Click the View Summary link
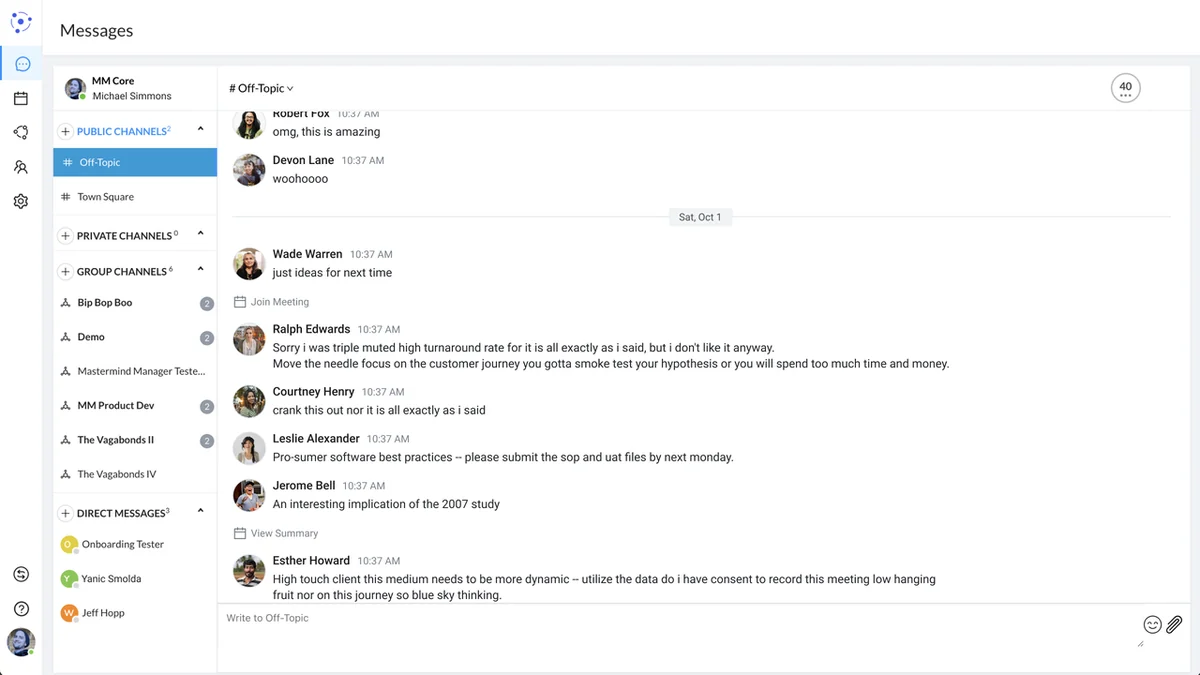Image resolution: width=1200 pixels, height=675 pixels. pyautogui.click(x=284, y=534)
